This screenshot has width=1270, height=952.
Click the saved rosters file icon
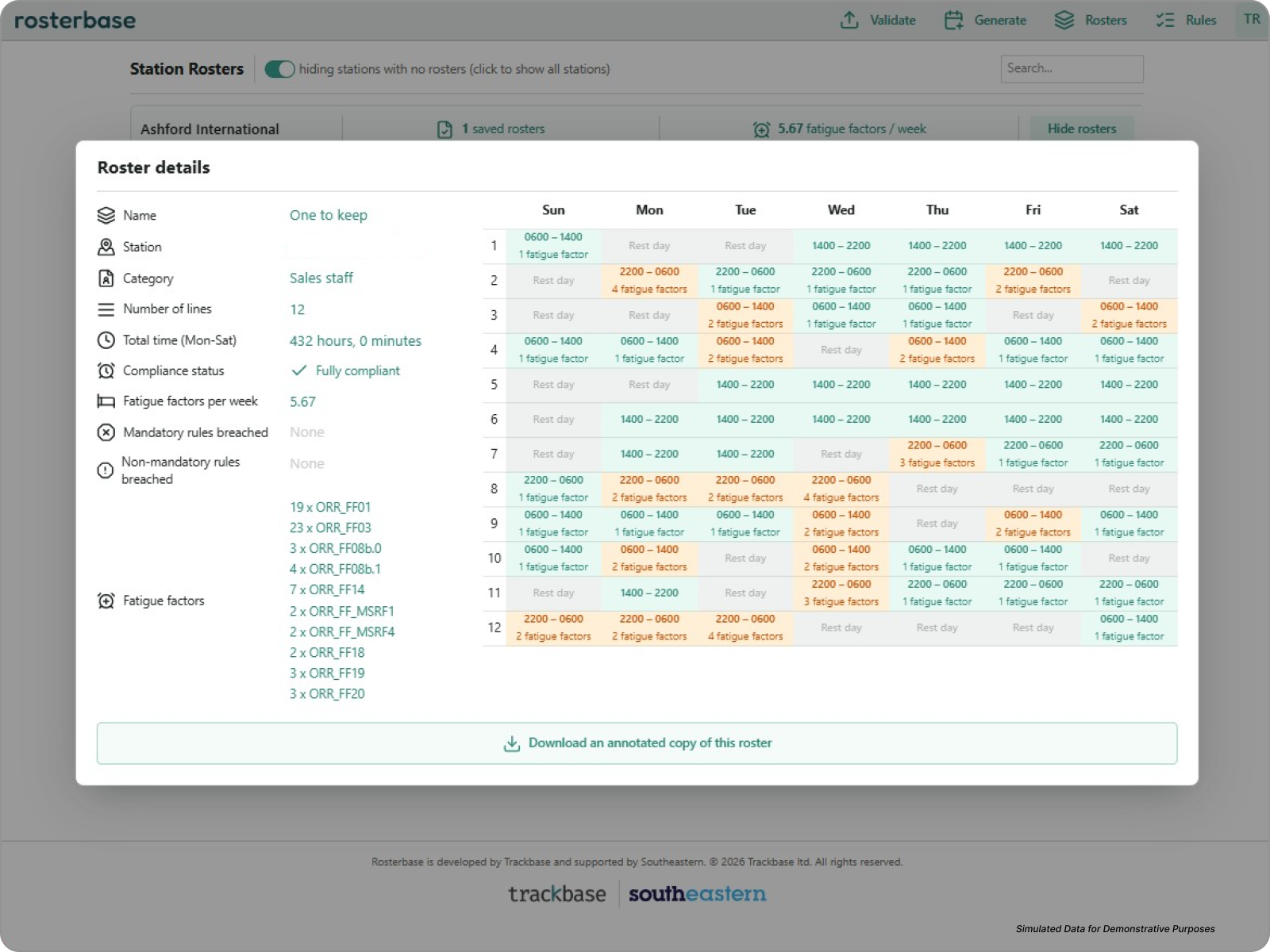(x=444, y=129)
